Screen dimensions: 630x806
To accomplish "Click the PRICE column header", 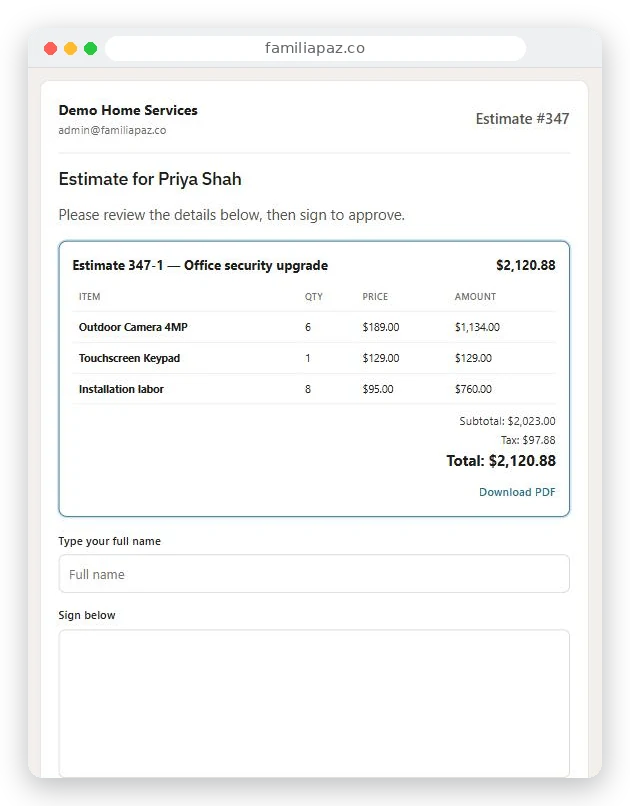I will point(375,297).
